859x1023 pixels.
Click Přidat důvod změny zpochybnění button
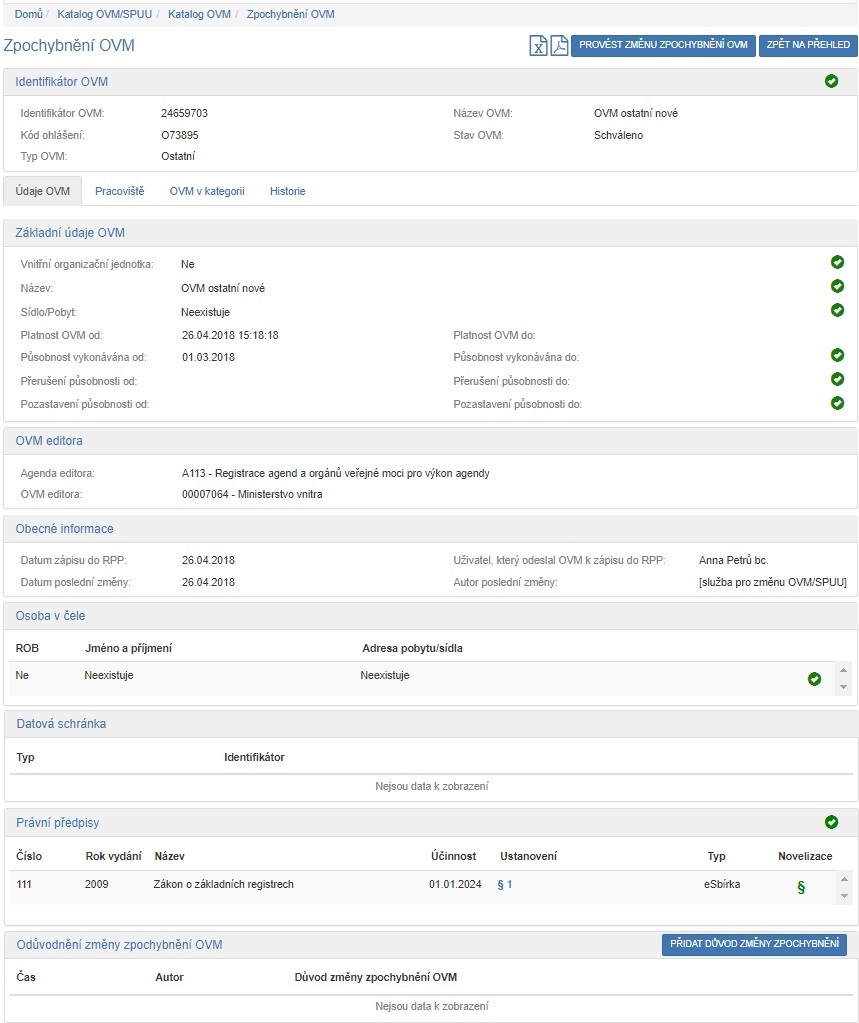pos(754,945)
